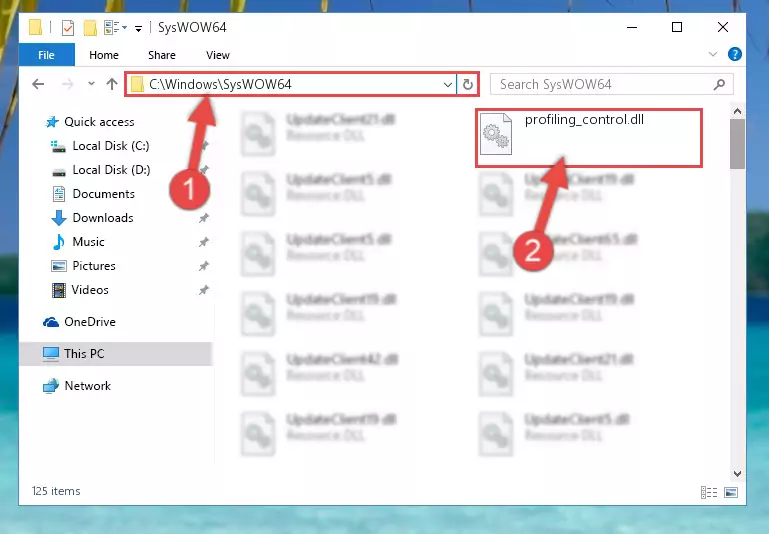
Task: Select Network in the navigation pane
Action: point(87,386)
